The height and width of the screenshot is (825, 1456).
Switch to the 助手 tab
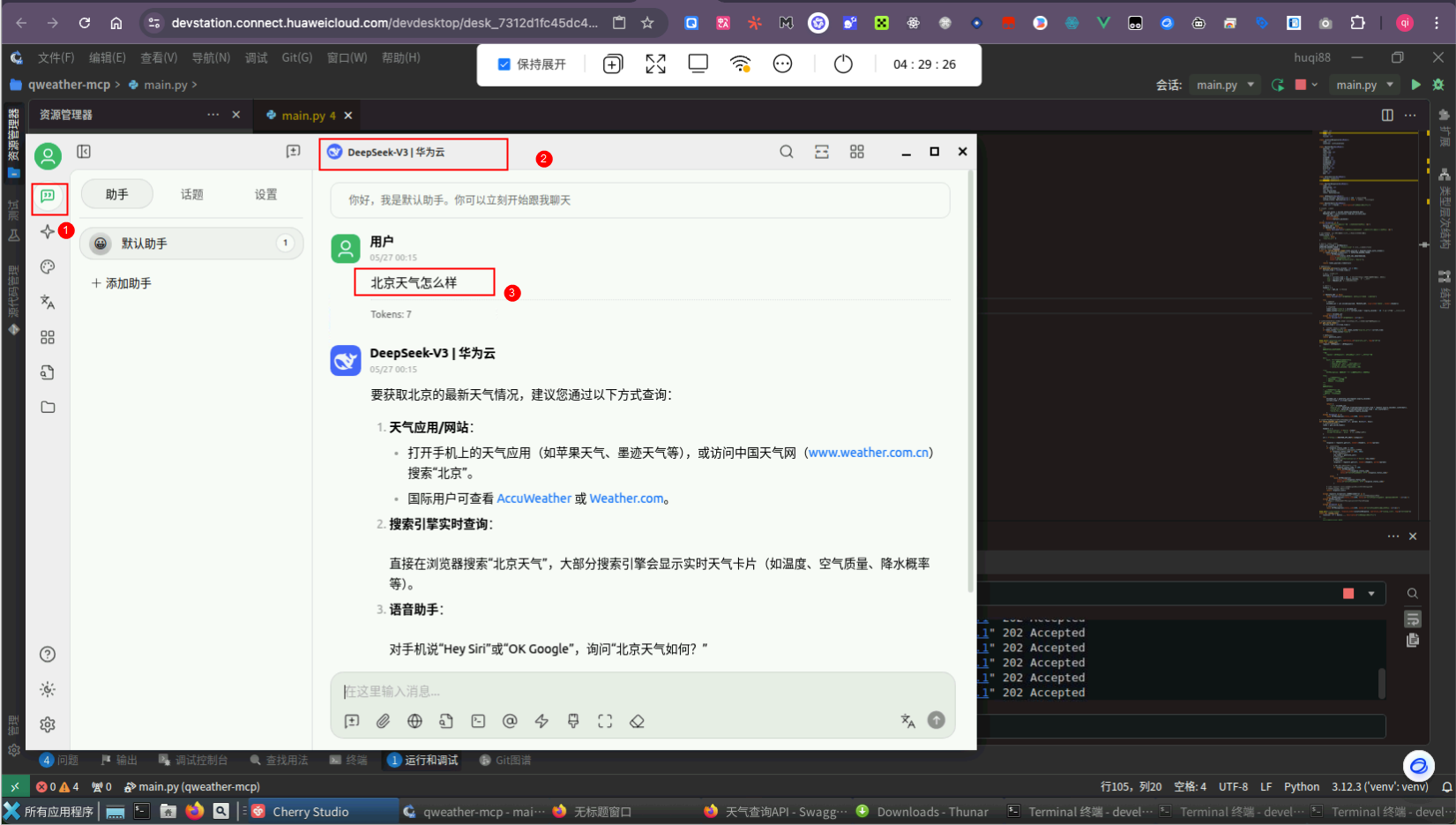[x=117, y=194]
